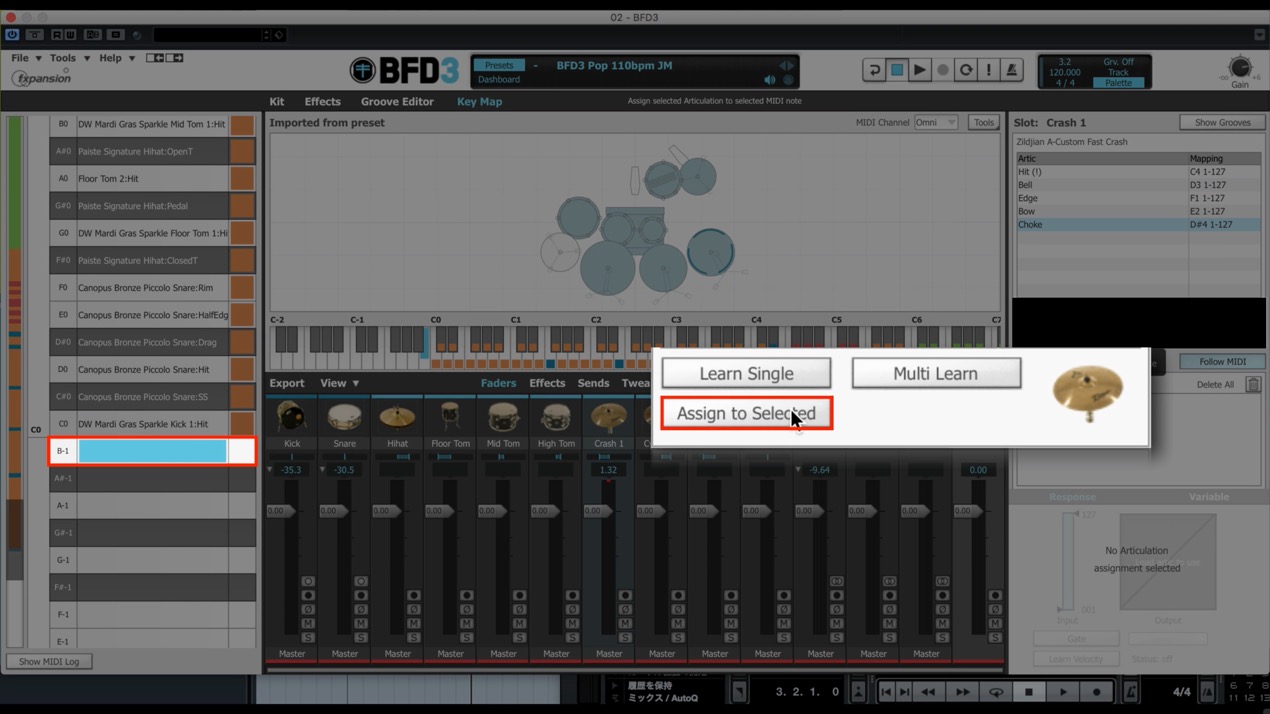Image resolution: width=1270 pixels, height=714 pixels.
Task: Expand the Kick channel disclosure triangle
Action: click(270, 469)
